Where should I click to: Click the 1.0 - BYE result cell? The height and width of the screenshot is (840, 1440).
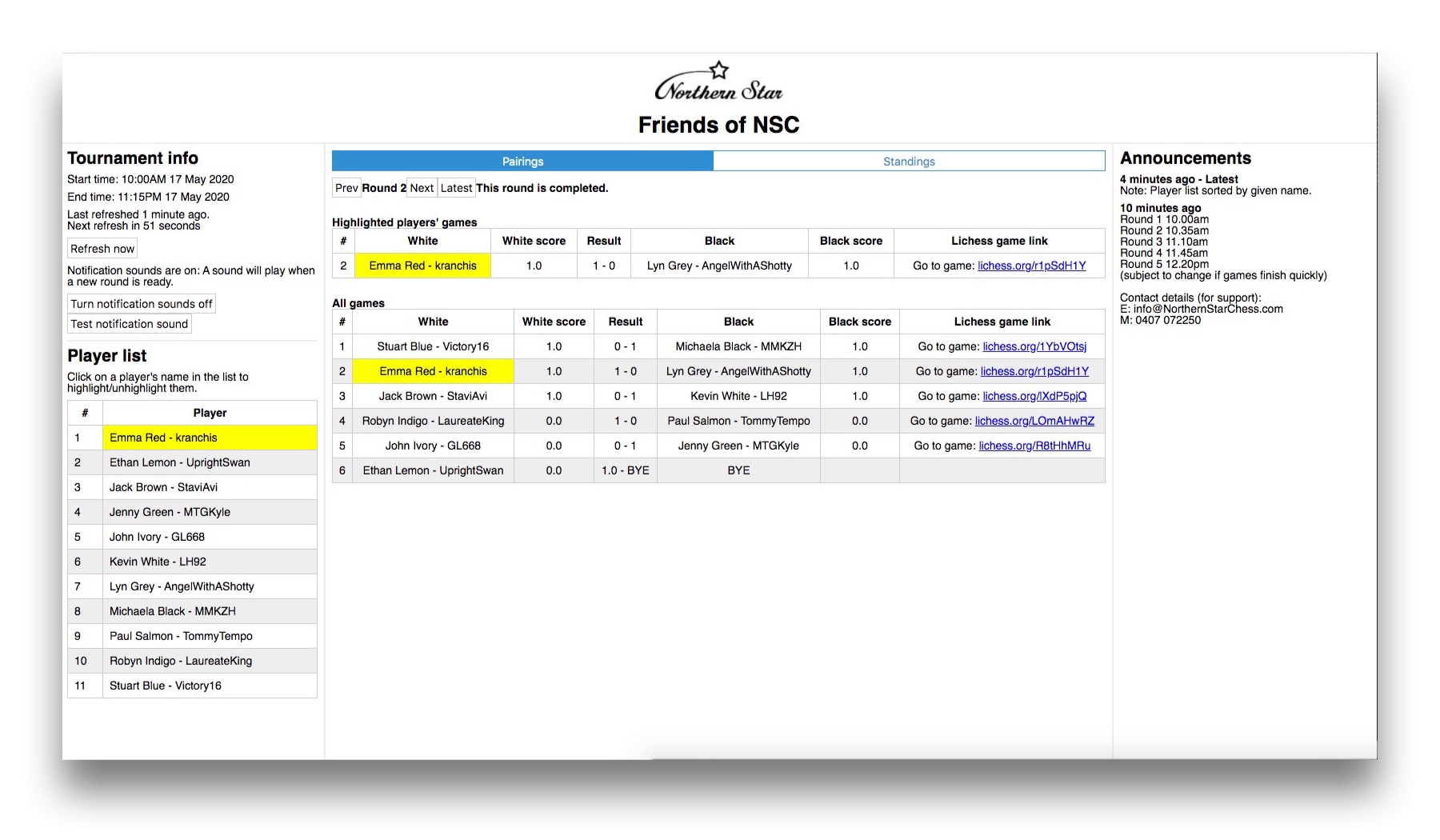click(625, 470)
